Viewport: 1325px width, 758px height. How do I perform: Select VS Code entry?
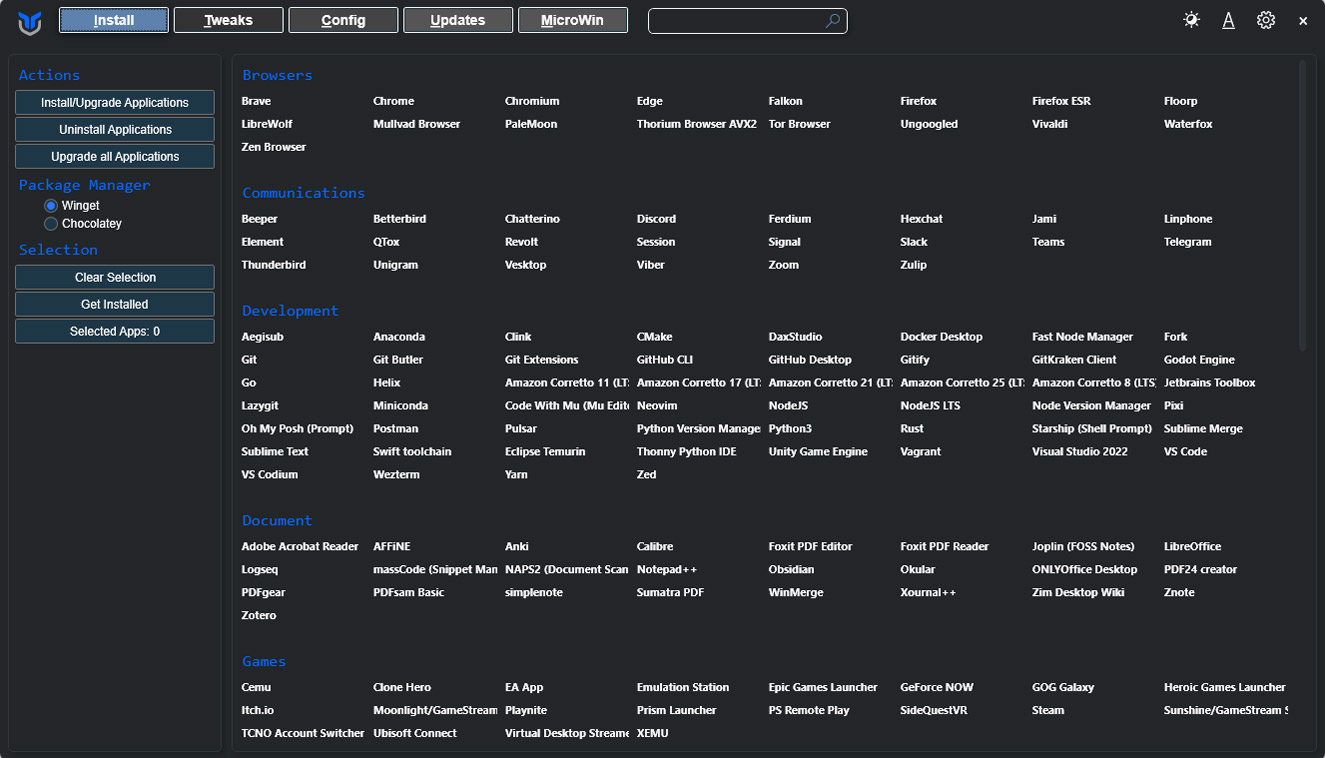click(1185, 452)
